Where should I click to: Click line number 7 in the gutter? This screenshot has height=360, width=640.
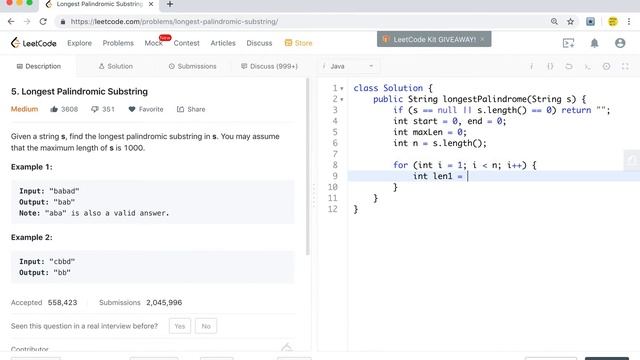pyautogui.click(x=335, y=154)
